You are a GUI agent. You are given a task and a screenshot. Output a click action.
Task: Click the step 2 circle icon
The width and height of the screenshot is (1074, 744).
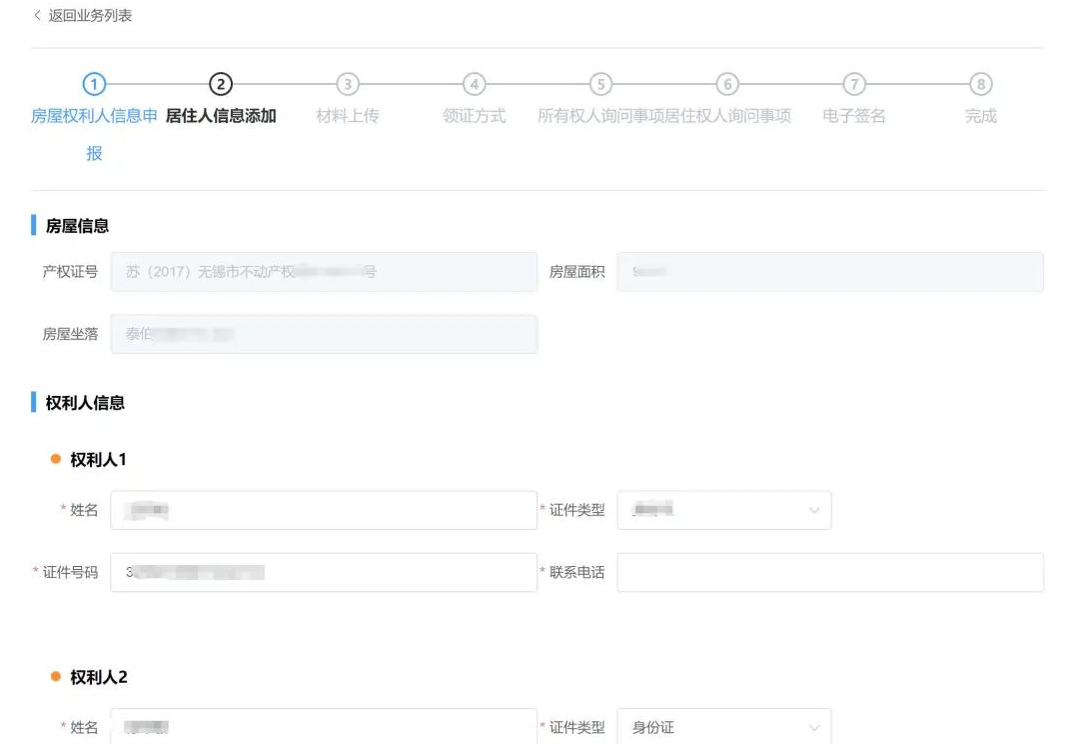point(220,85)
